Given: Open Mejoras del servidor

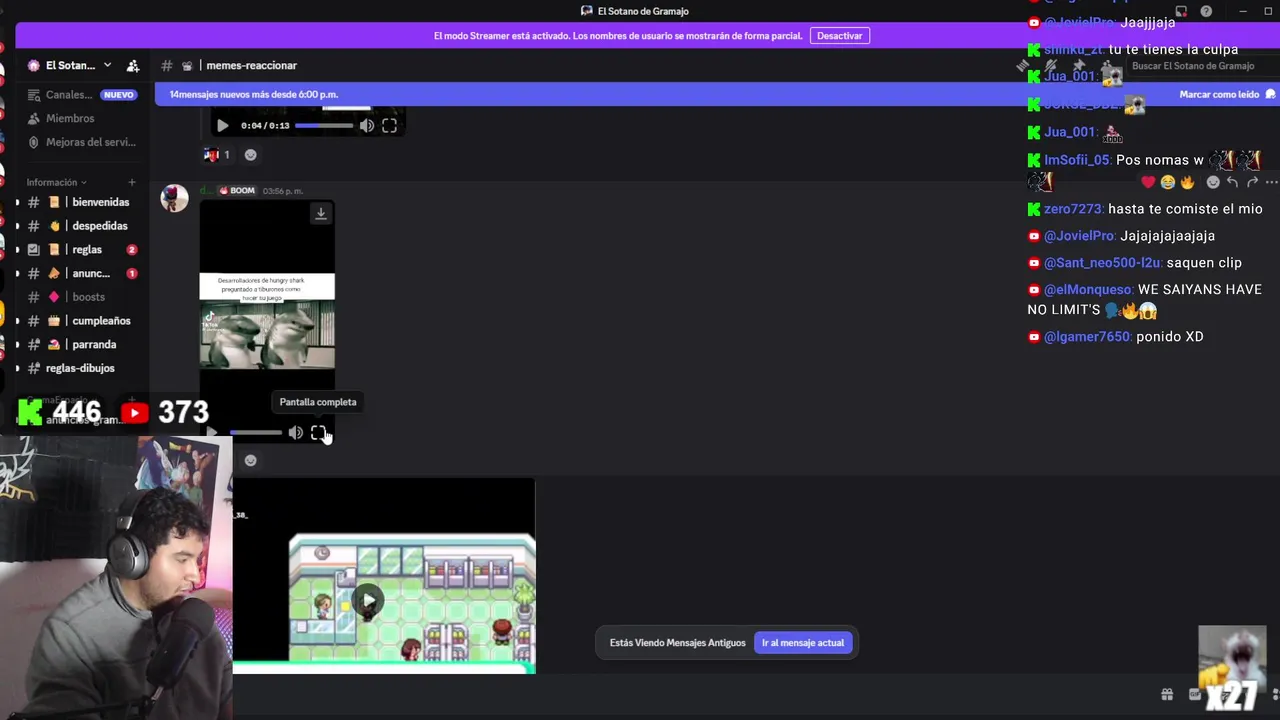Looking at the screenshot, I should (x=82, y=142).
